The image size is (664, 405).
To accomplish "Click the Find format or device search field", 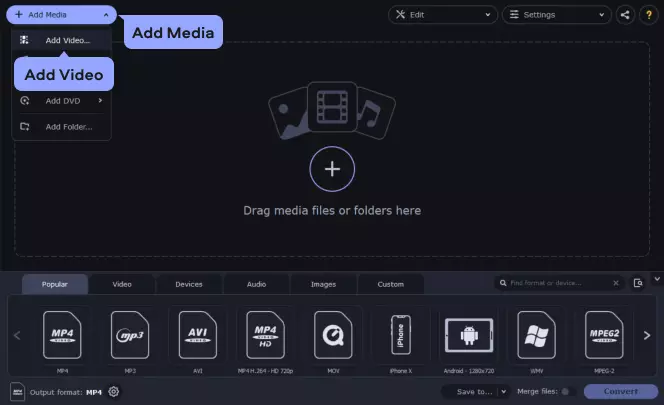I will 558,283.
